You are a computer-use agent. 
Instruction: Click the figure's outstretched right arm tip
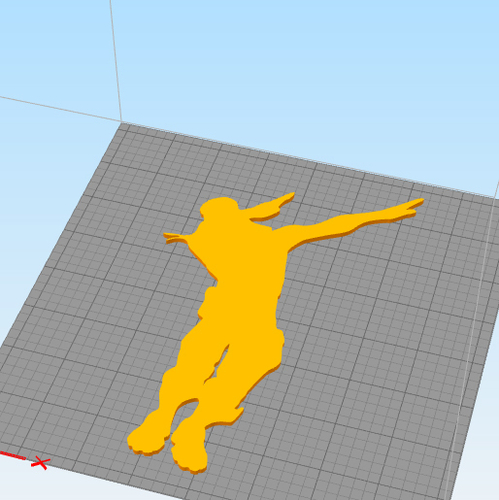413,204
